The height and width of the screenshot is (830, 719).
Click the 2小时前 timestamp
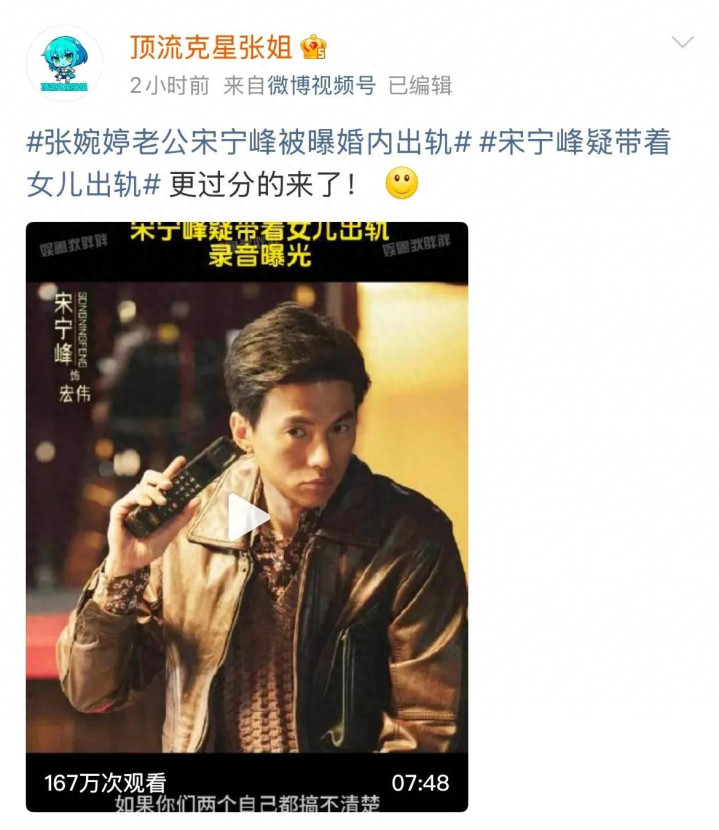pyautogui.click(x=169, y=85)
